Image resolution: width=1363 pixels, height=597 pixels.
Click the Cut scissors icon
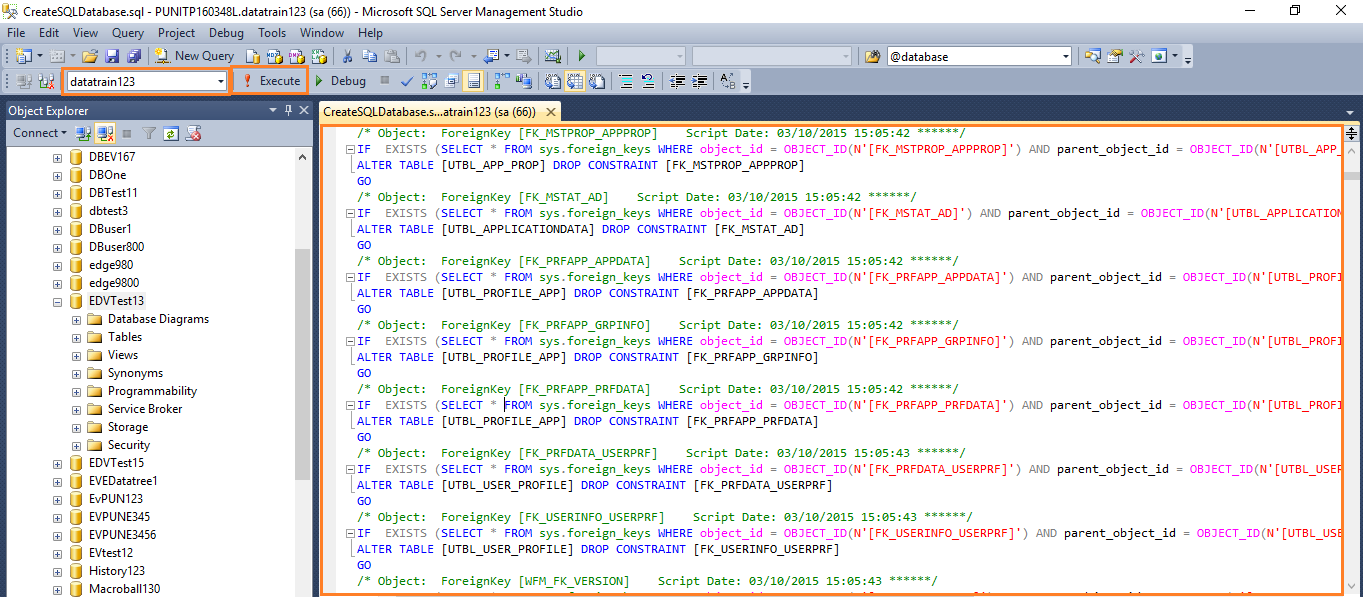tap(347, 56)
